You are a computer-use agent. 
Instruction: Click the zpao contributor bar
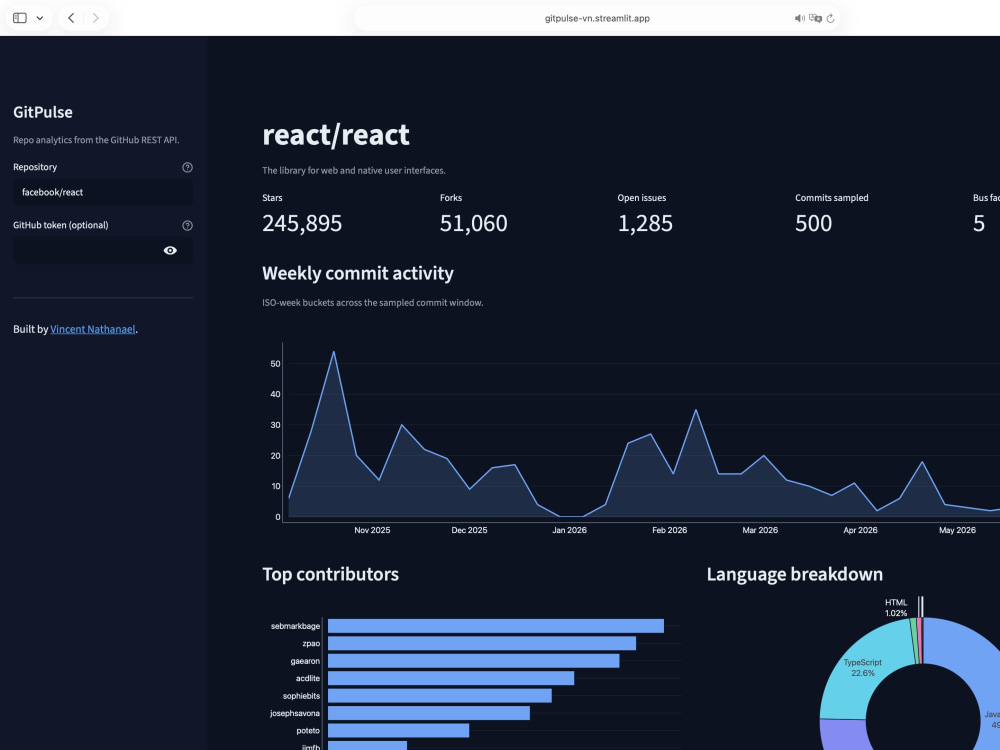482,643
